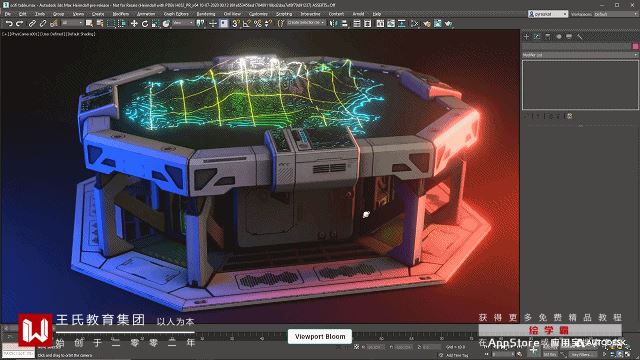640x360 pixels.
Task: Click the Render Production teapot icon
Action: (x=449, y=24)
